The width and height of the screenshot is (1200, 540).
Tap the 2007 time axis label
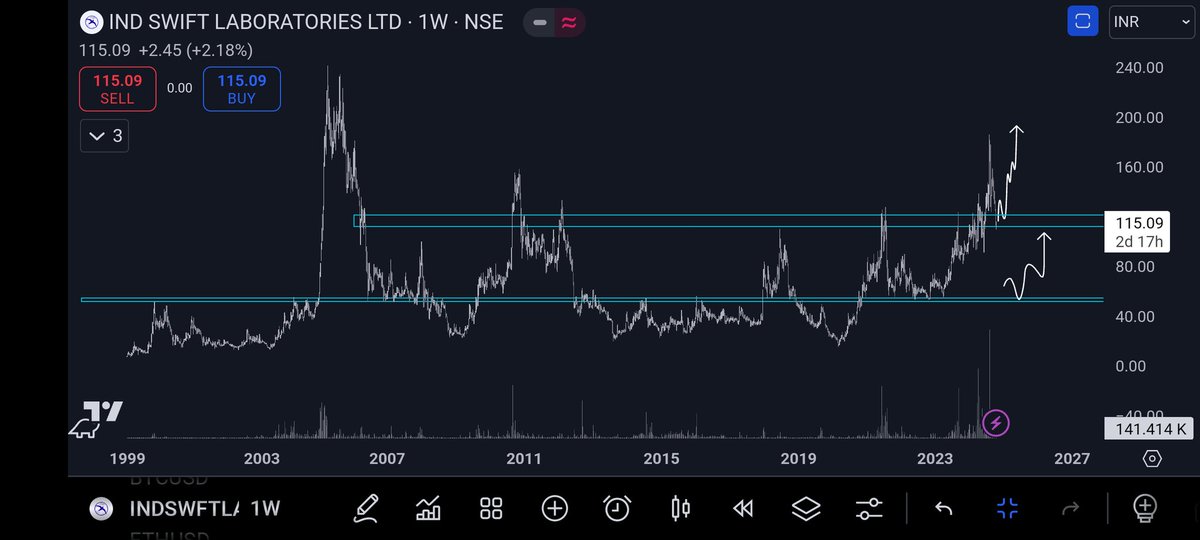(386, 459)
